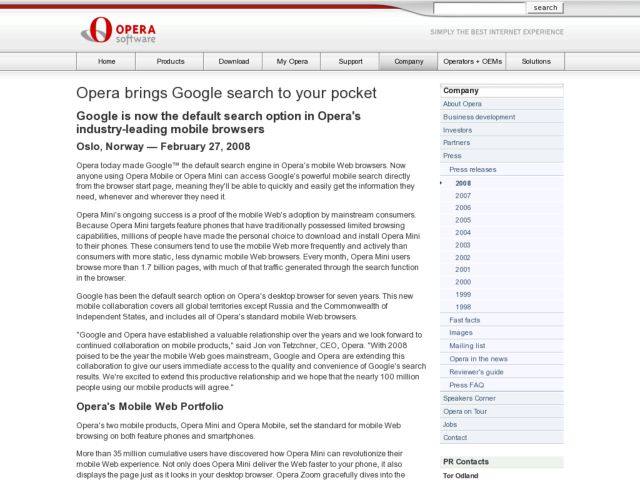640x480 pixels.
Task: Select Investors in the sidebar
Action: pos(457,130)
